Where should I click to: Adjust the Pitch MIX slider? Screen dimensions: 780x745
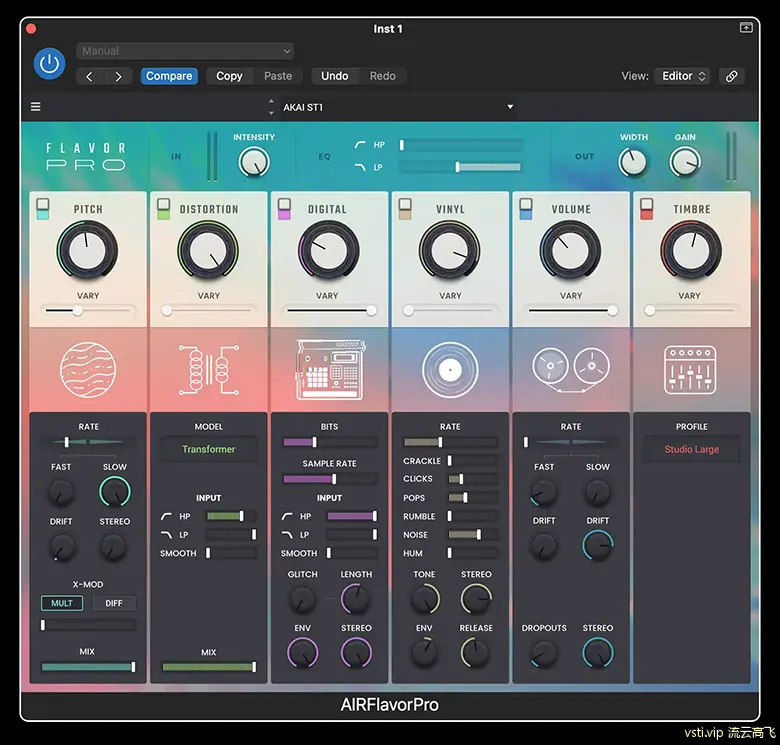pyautogui.click(x=88, y=667)
